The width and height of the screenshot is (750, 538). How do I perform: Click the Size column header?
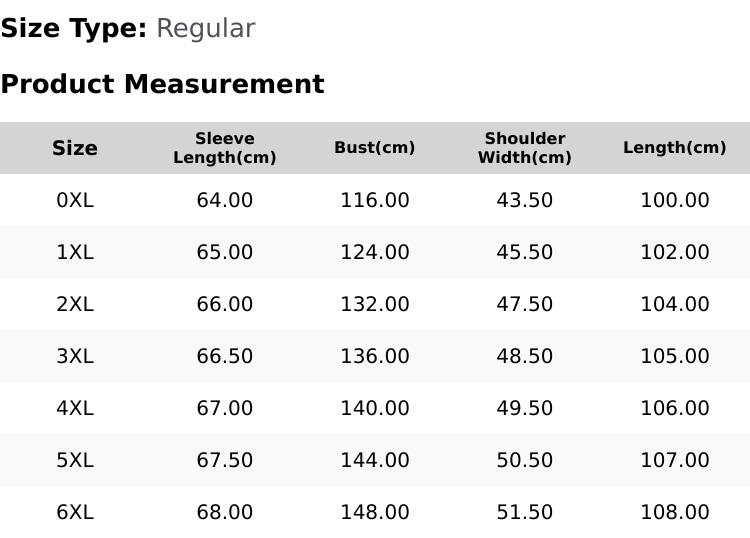click(x=75, y=148)
